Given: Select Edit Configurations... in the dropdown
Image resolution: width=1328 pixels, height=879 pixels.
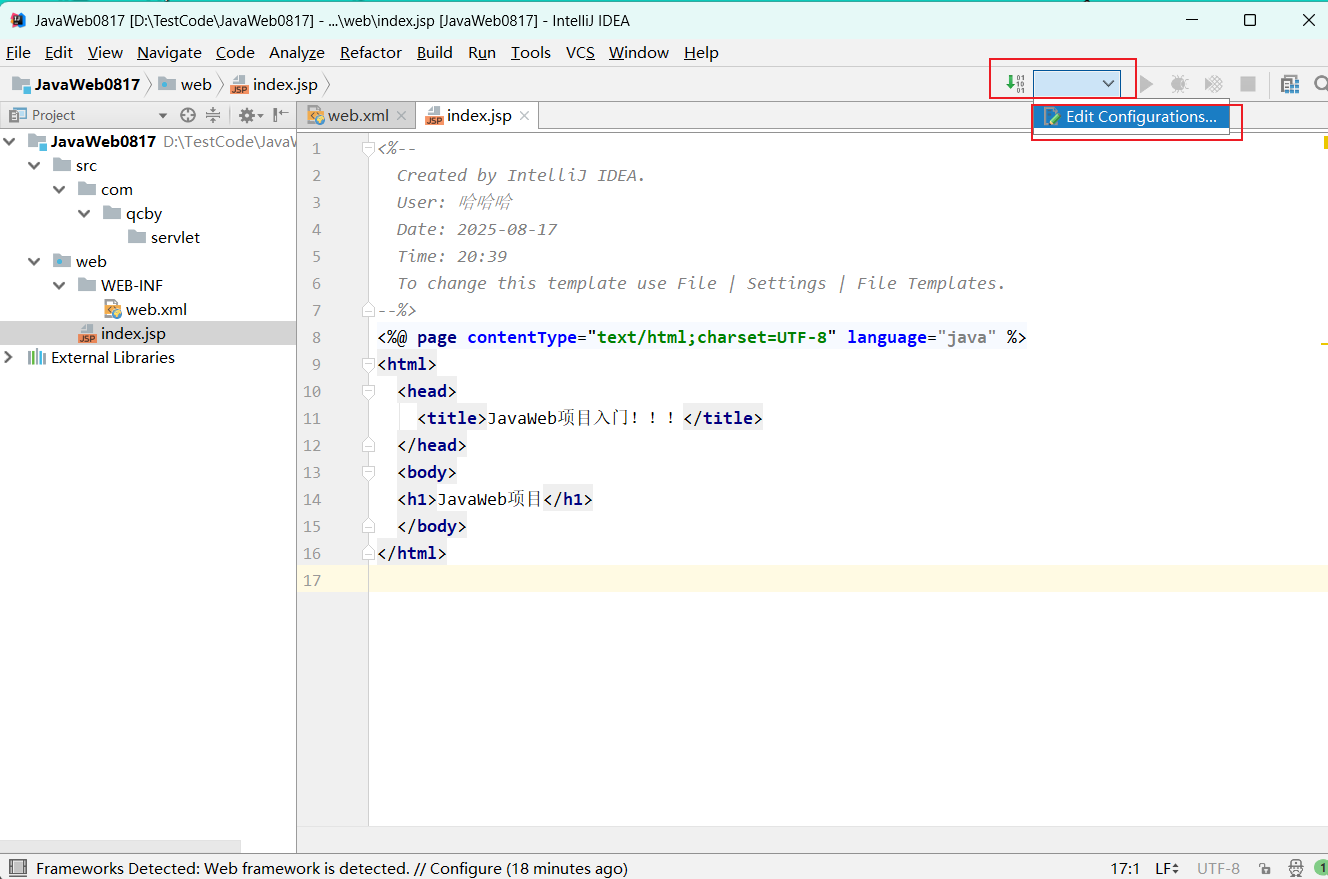Looking at the screenshot, I should click(1131, 116).
